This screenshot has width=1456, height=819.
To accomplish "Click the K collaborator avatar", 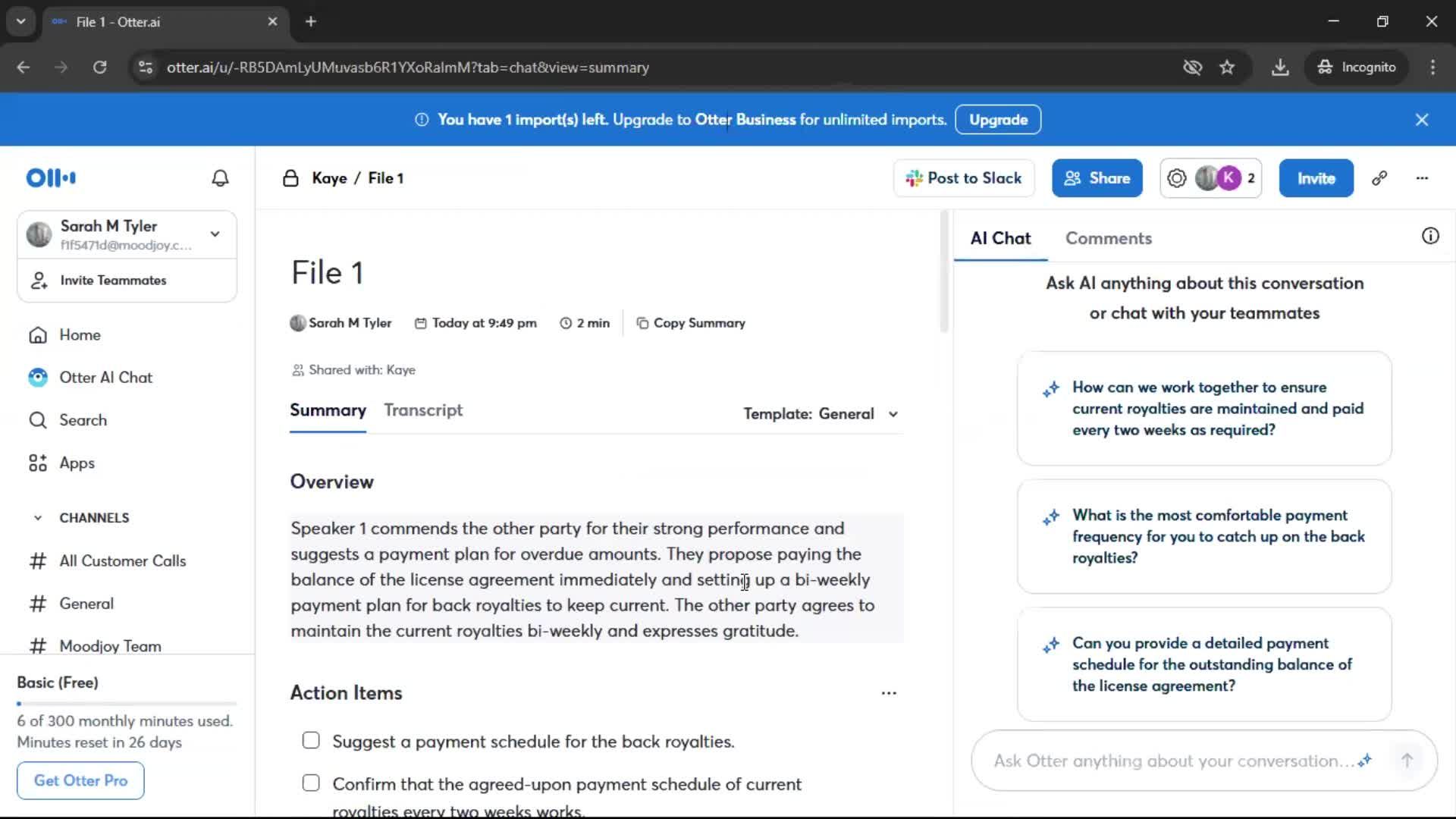I will [1228, 178].
